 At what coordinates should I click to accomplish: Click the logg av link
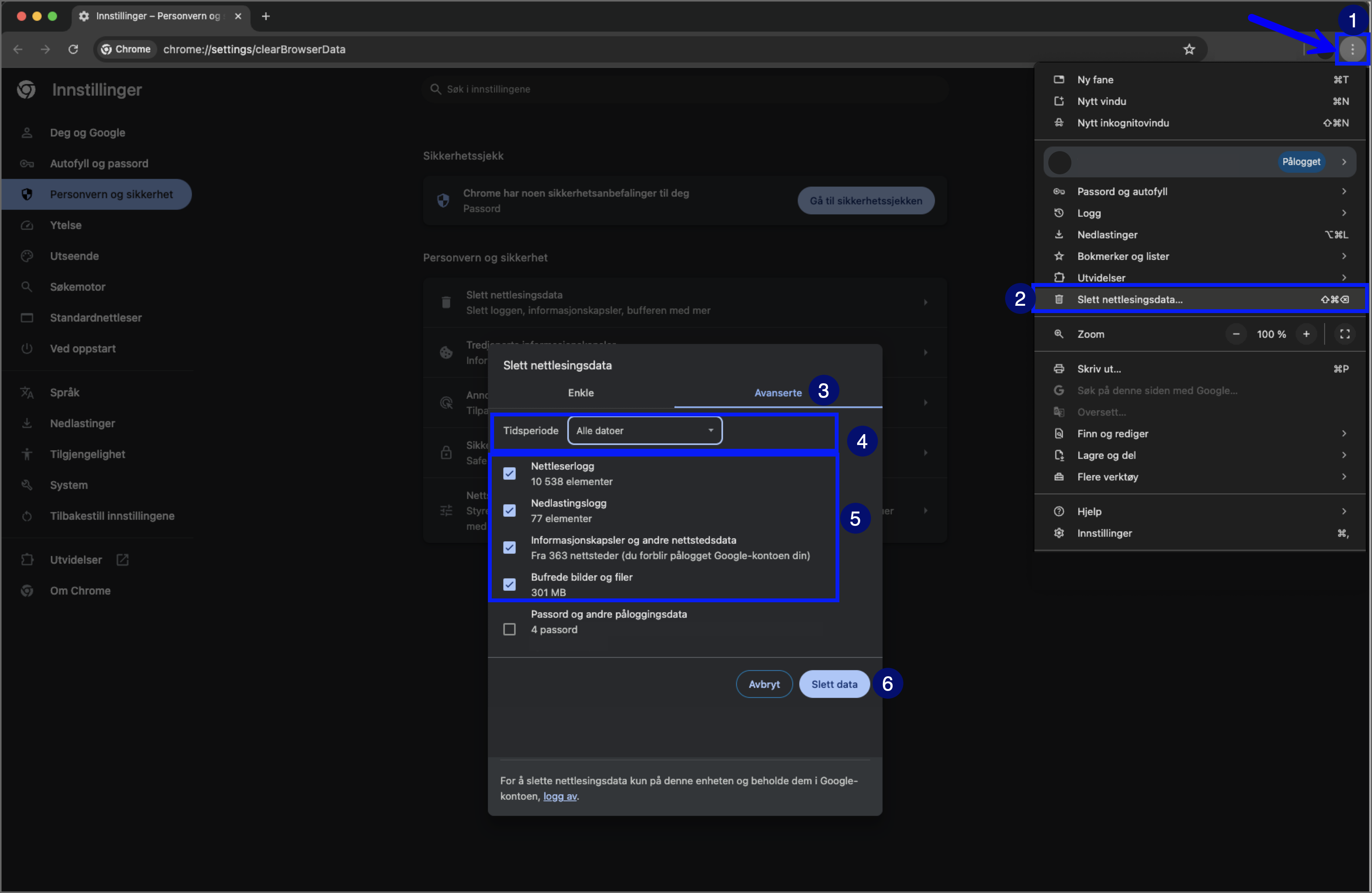click(560, 796)
